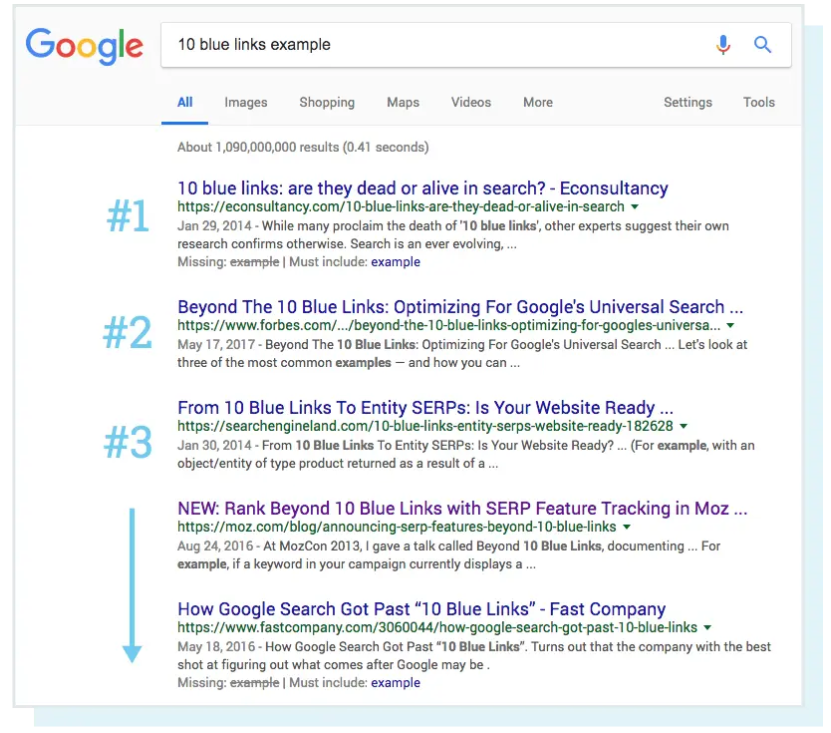The height and width of the screenshot is (733, 831).
Task: Click the magnifying glass search icon
Action: click(x=763, y=45)
